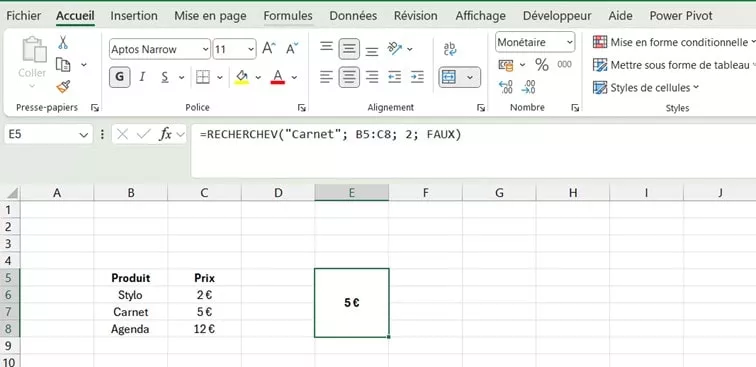Apply the red font color A
Screen dimensions: 756x367
(x=278, y=77)
